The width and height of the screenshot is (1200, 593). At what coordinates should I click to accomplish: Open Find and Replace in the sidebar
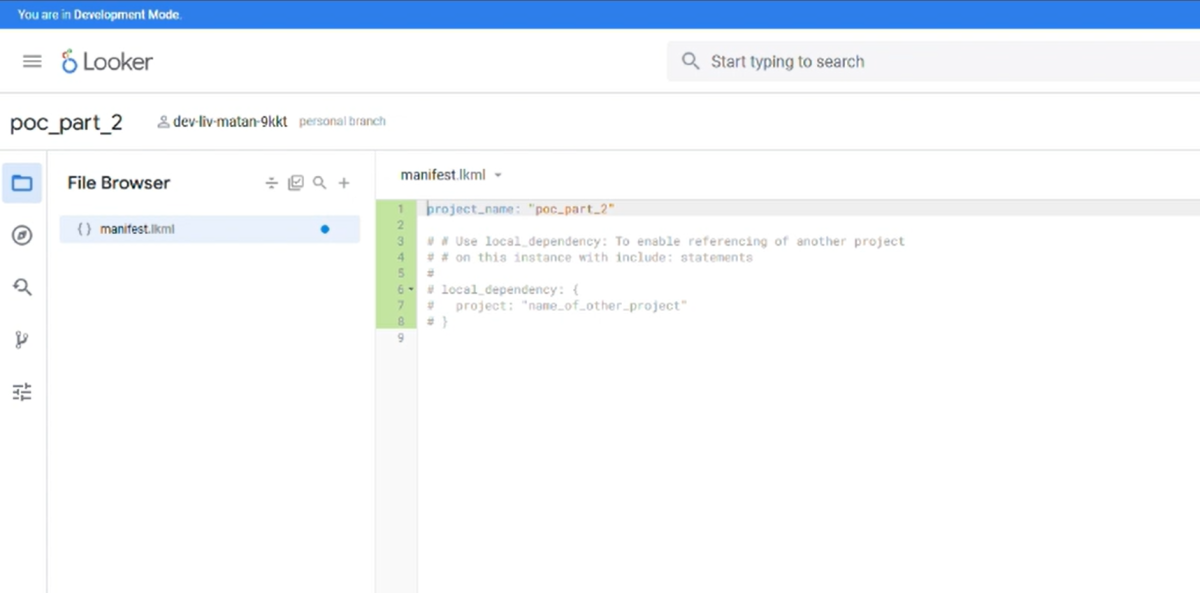[x=22, y=287]
